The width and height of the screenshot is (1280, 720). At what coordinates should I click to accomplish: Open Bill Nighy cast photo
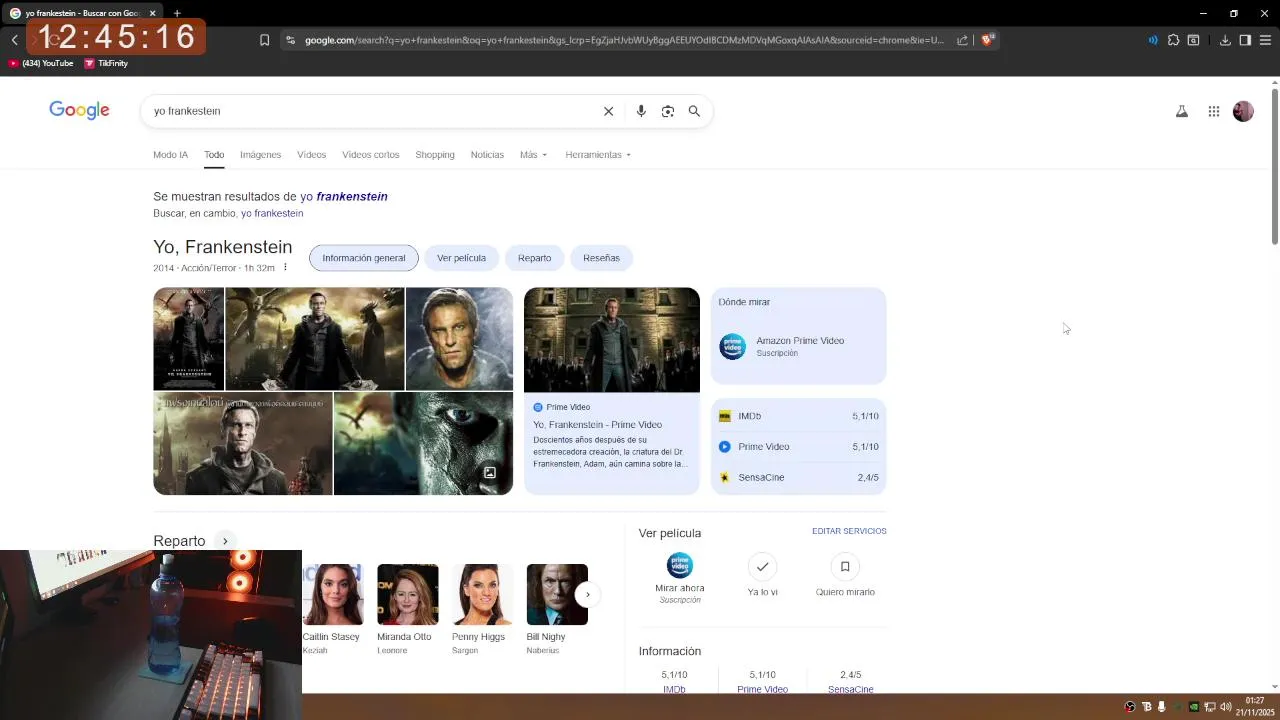pos(557,594)
